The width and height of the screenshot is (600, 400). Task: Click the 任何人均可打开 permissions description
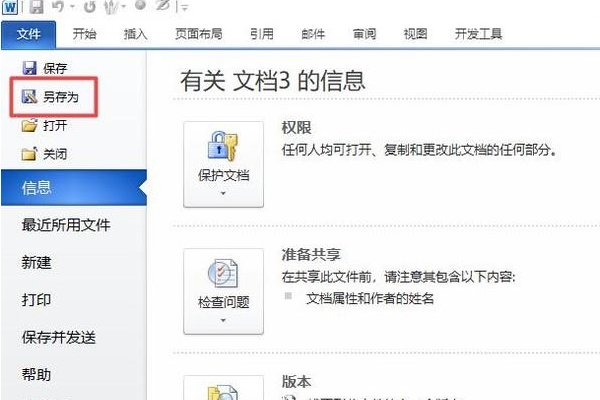point(419,150)
